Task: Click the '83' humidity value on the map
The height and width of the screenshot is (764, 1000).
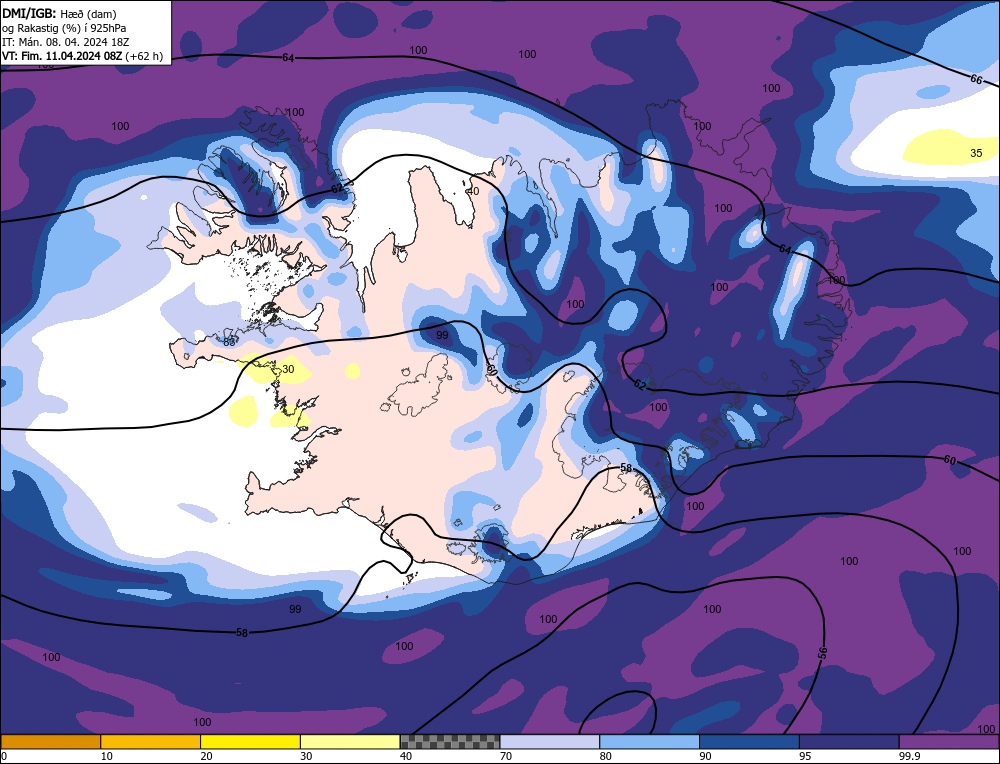Action: [x=230, y=342]
